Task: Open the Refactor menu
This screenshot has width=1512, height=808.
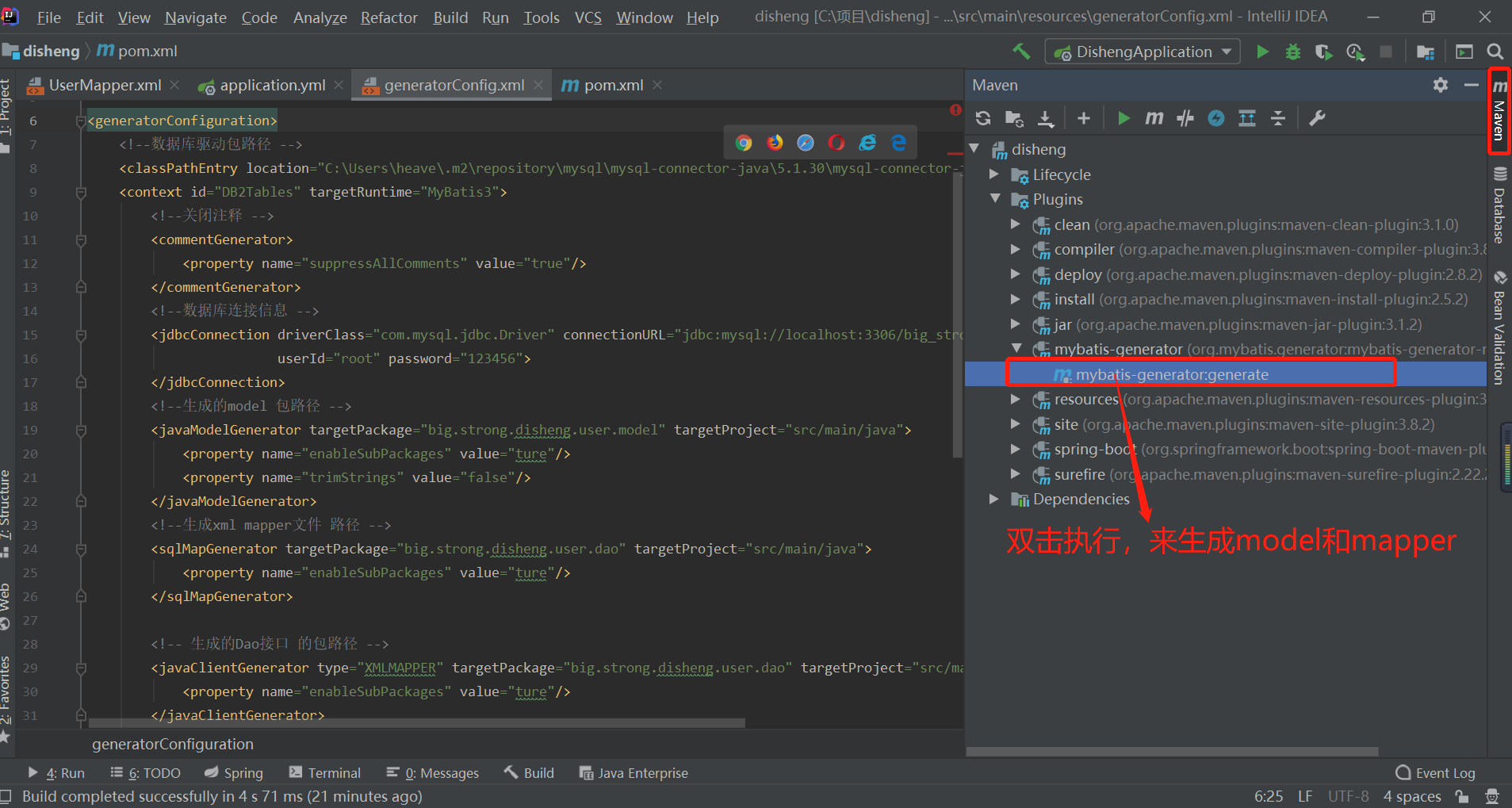Action: coord(389,17)
